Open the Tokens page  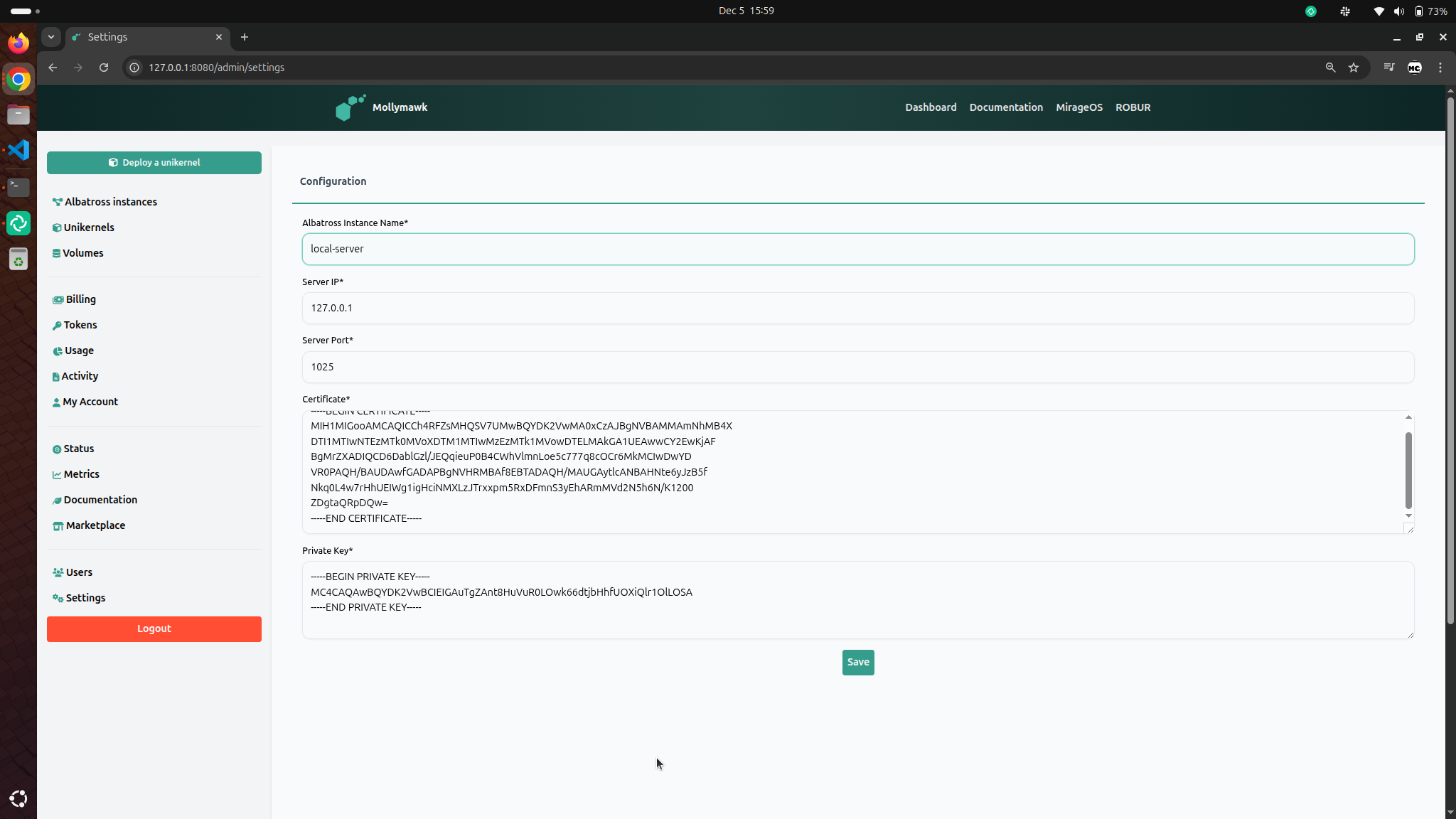[x=80, y=325]
